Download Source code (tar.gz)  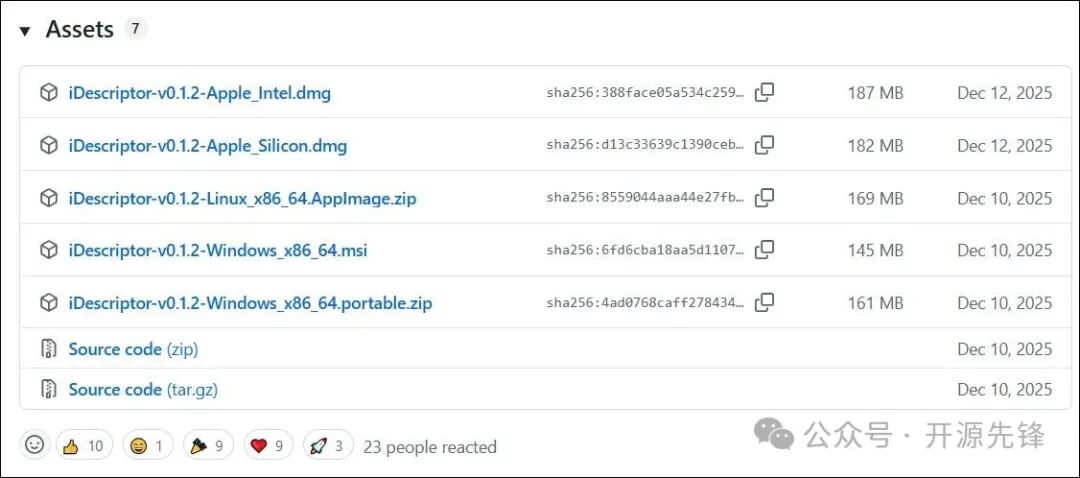coord(142,389)
